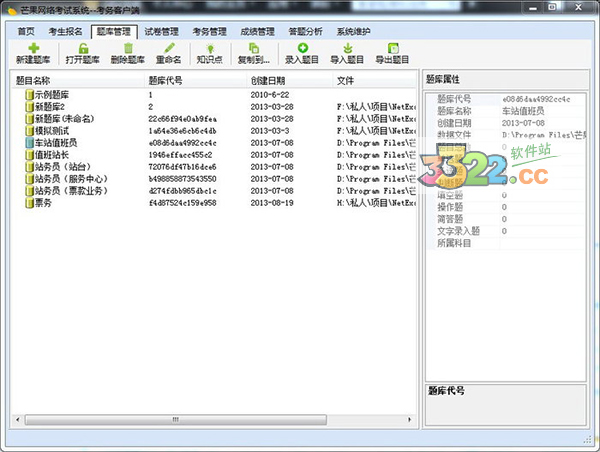
Task: Select icon of 站务员（票款业务）row
Action: (29, 191)
